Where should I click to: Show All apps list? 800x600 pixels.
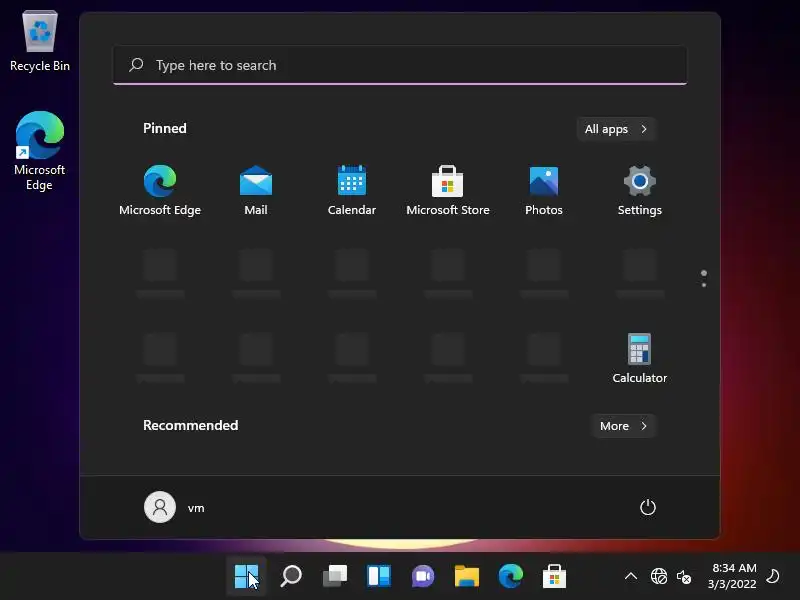point(616,129)
